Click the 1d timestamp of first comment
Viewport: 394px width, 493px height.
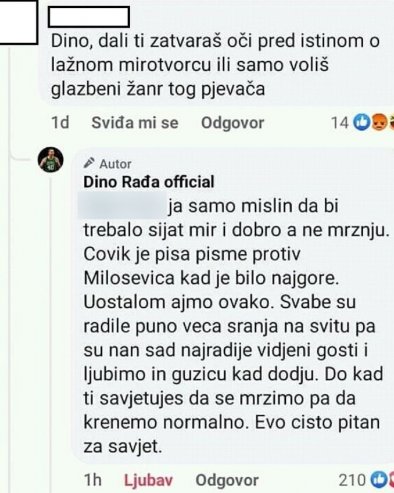60,123
